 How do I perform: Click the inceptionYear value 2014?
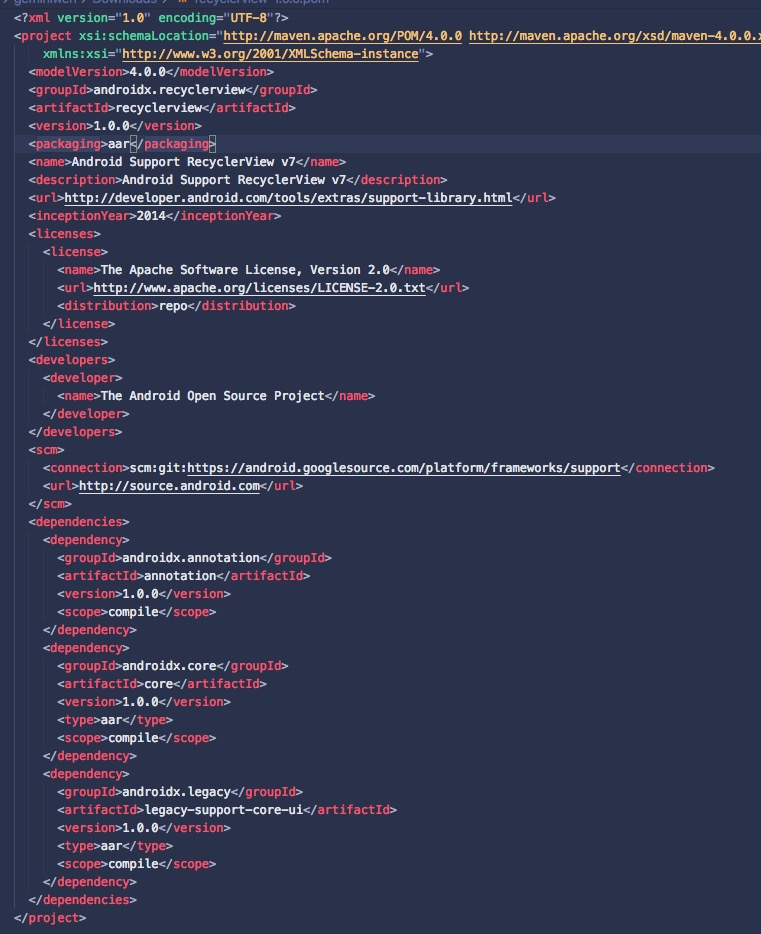pos(151,216)
